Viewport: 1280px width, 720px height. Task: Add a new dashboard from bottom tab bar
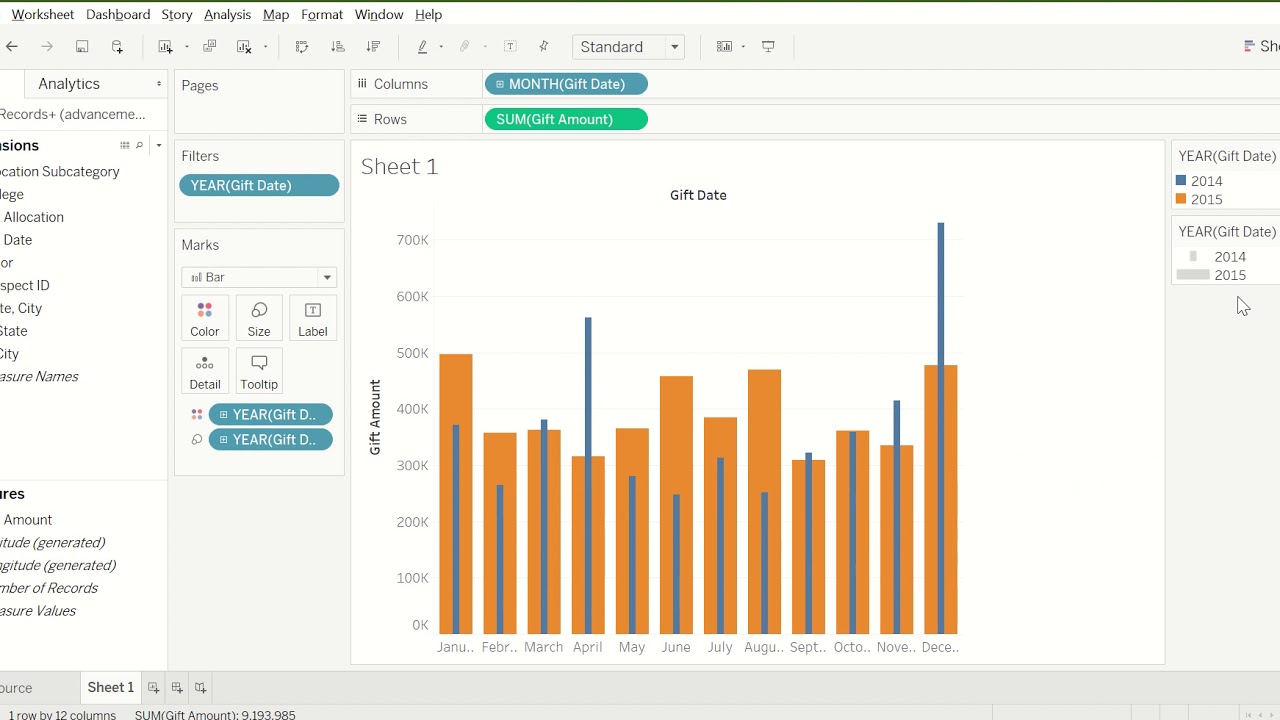point(177,688)
